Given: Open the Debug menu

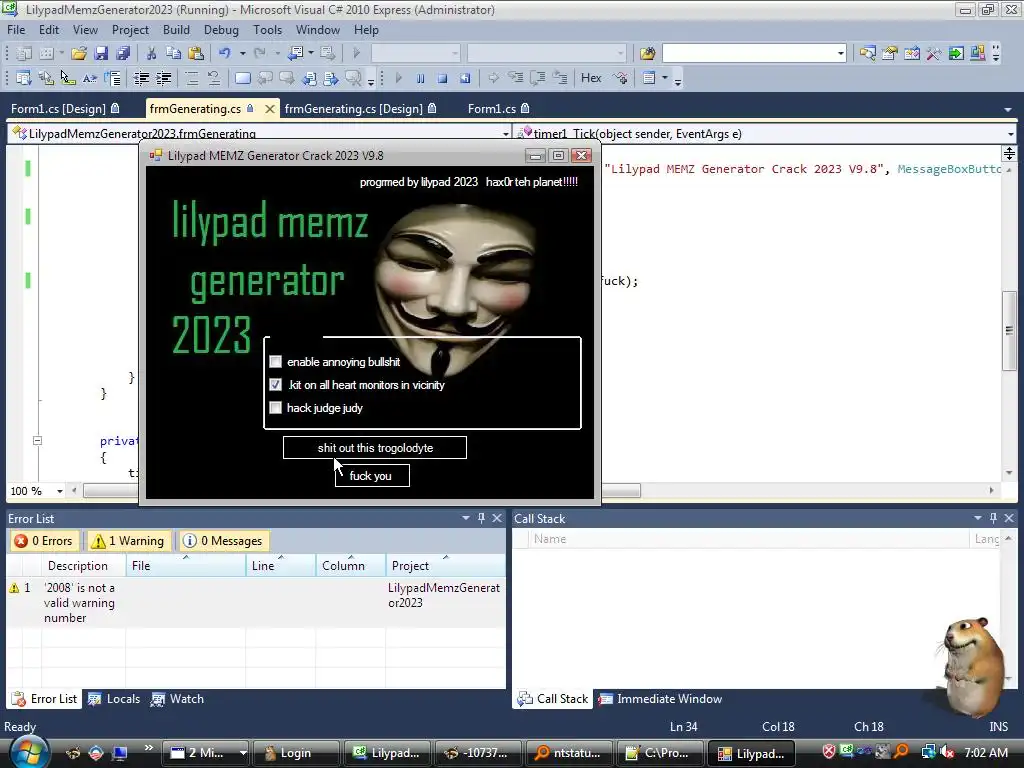Looking at the screenshot, I should click(221, 30).
